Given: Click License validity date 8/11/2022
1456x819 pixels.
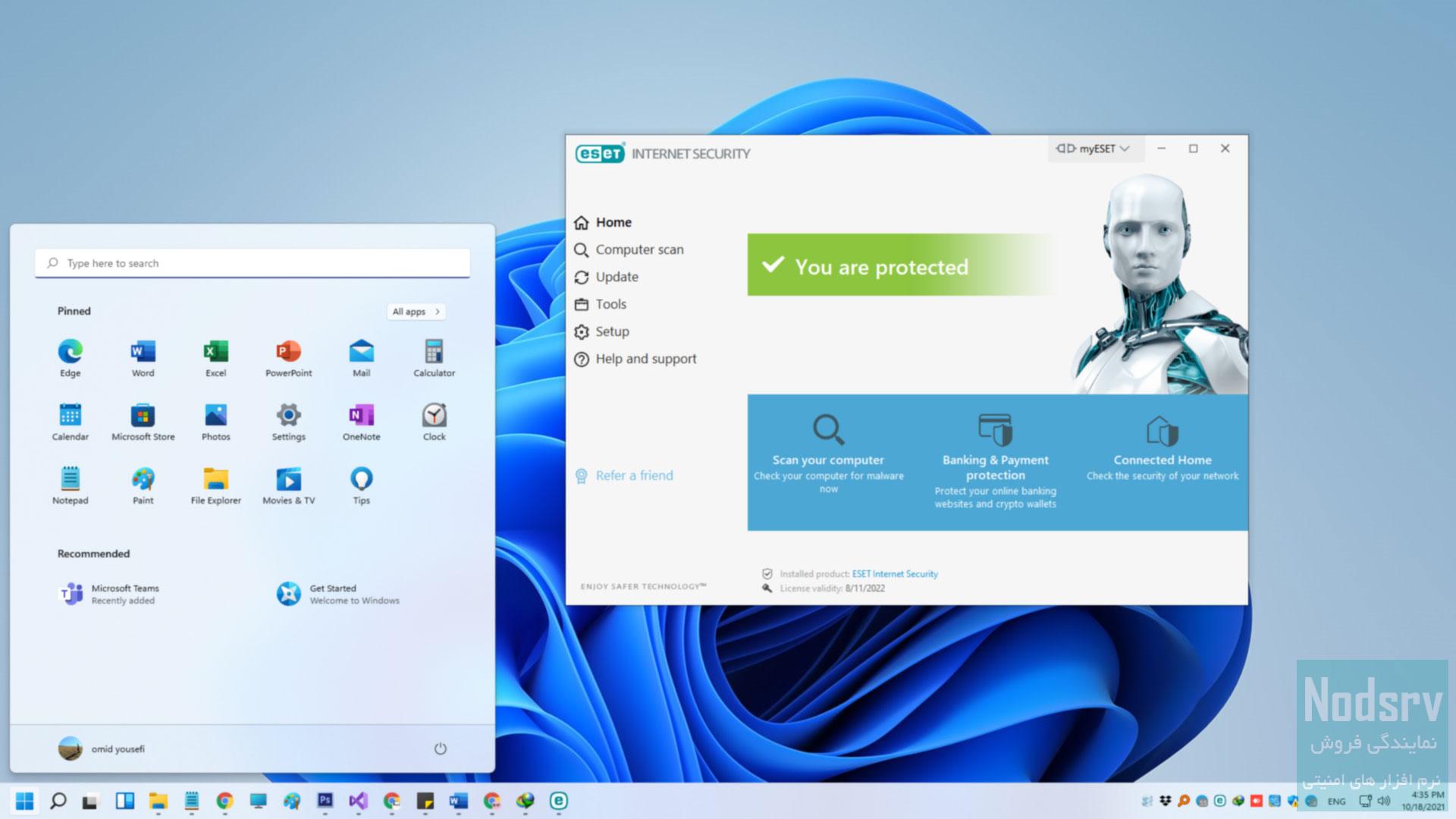Looking at the screenshot, I should (865, 588).
